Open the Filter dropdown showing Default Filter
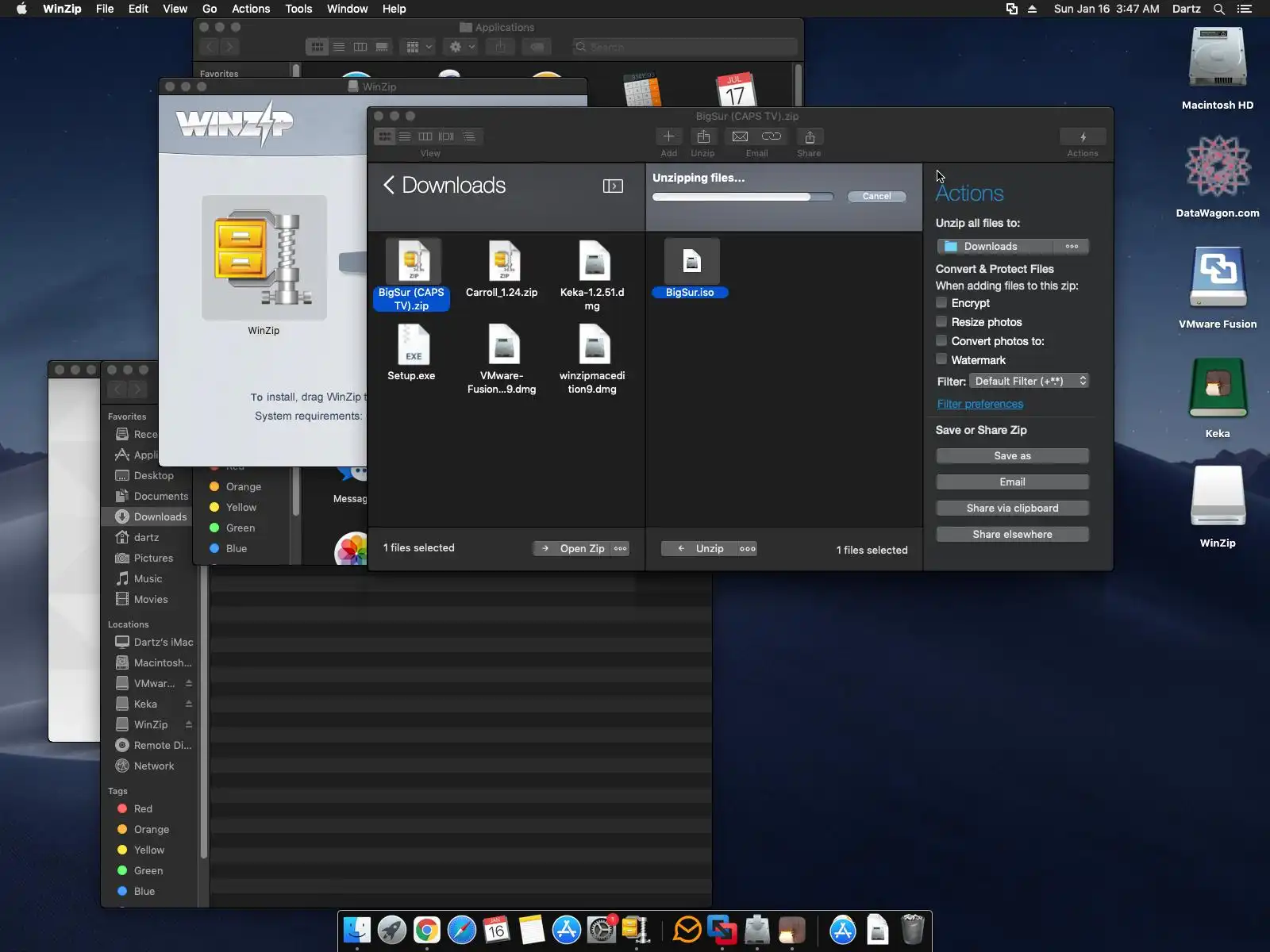This screenshot has height=952, width=1270. (x=1029, y=381)
